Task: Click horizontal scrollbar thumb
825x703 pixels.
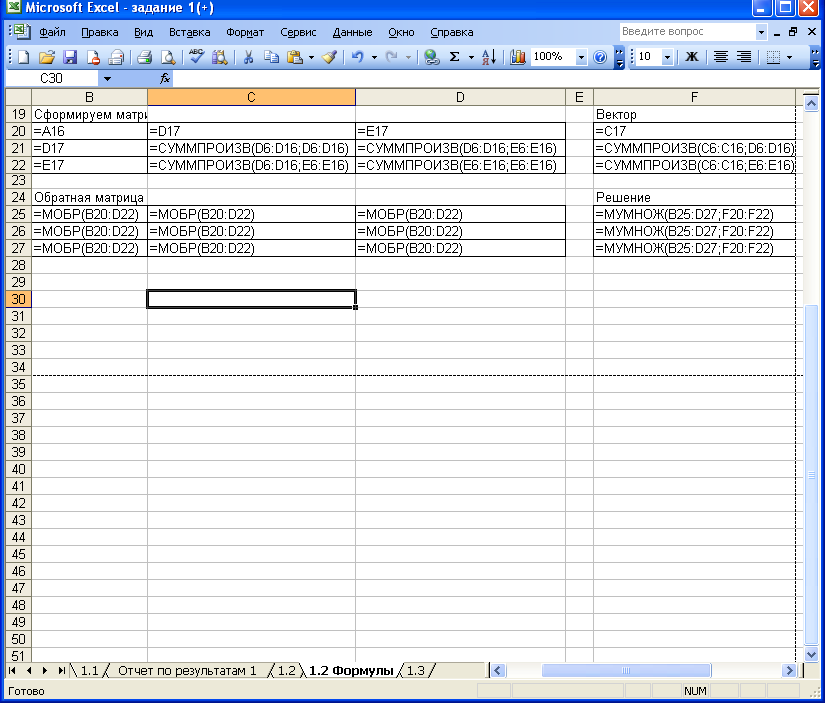Action: pyautogui.click(x=626, y=670)
